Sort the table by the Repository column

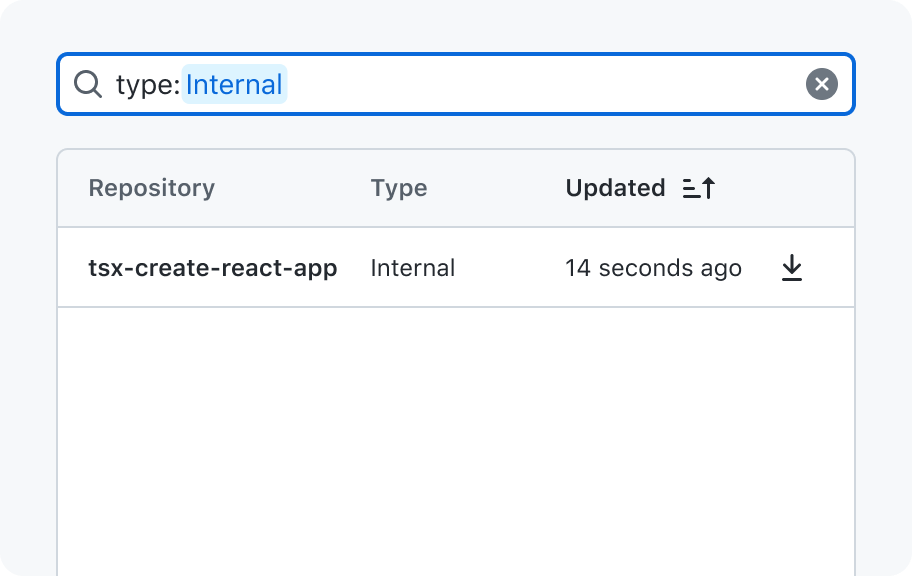(152, 188)
